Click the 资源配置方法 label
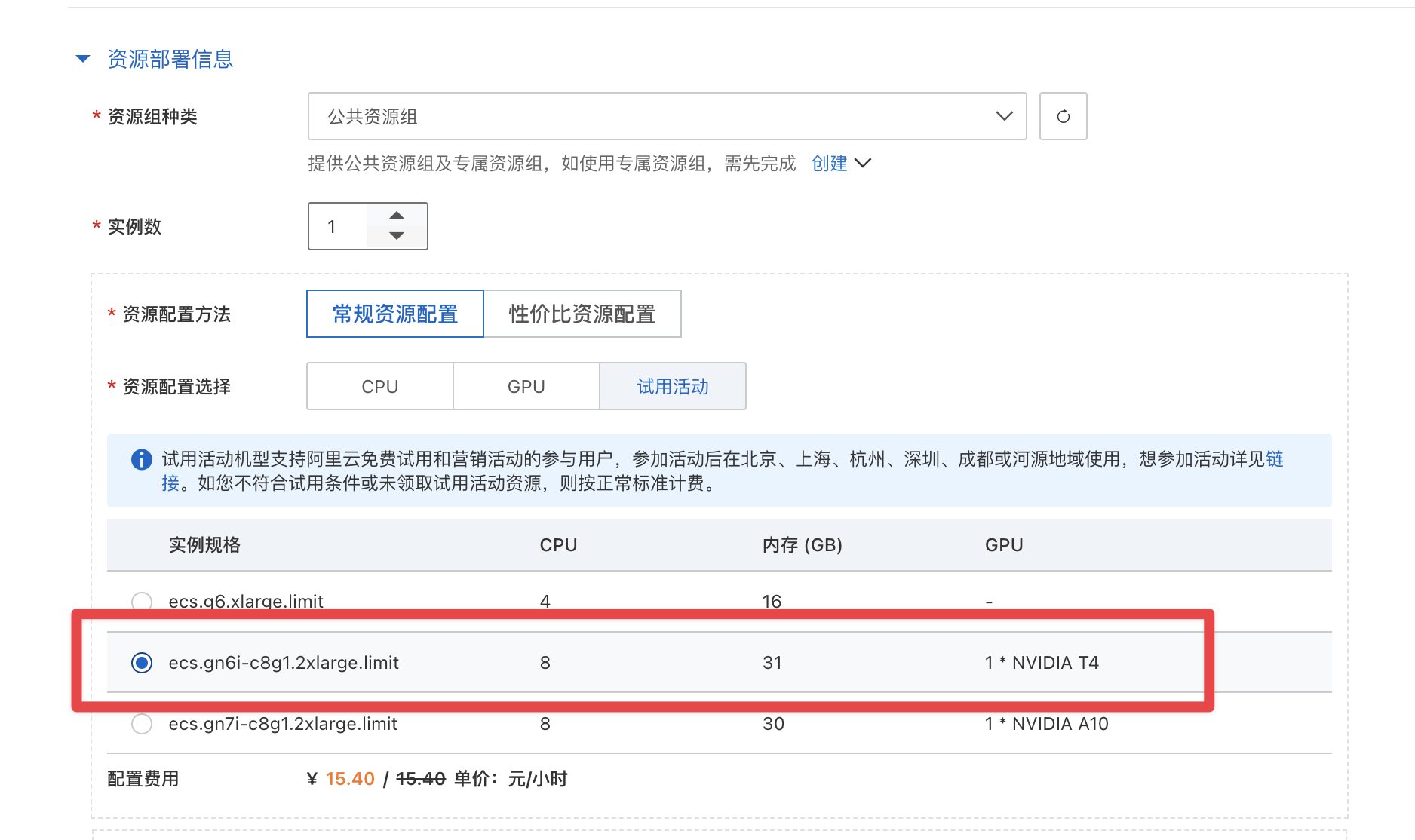The image size is (1415, 840). [176, 314]
